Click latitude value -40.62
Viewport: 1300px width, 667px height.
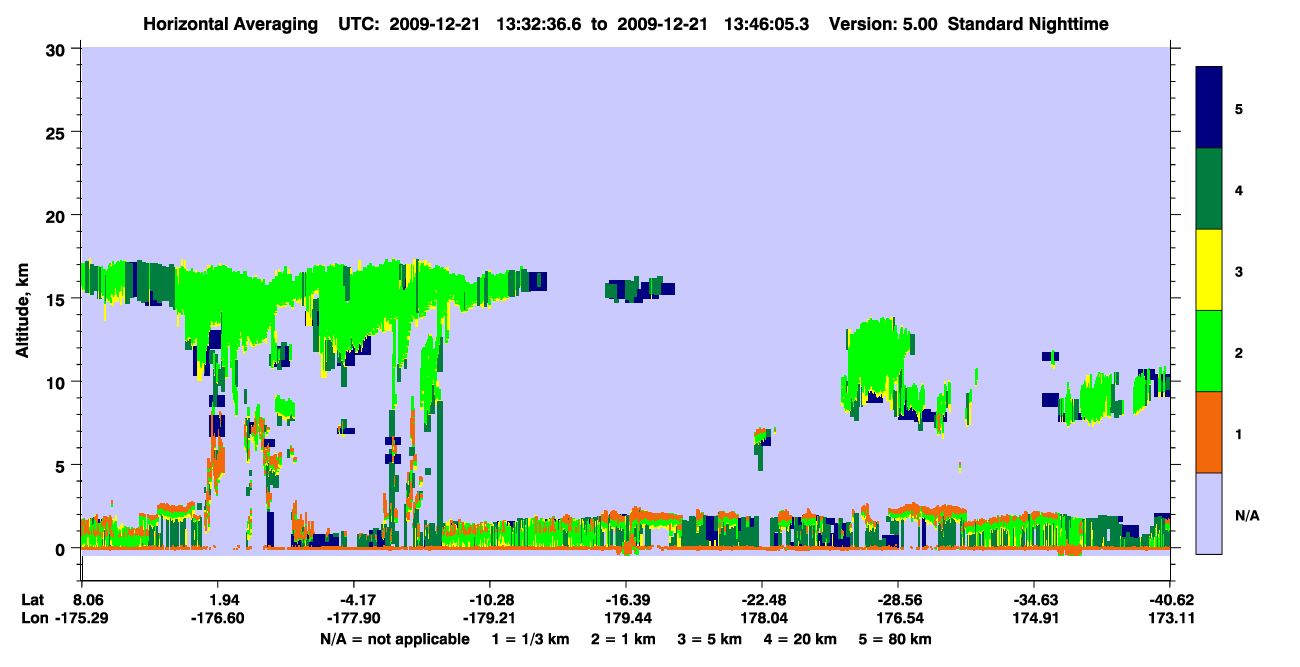(x=1169, y=600)
